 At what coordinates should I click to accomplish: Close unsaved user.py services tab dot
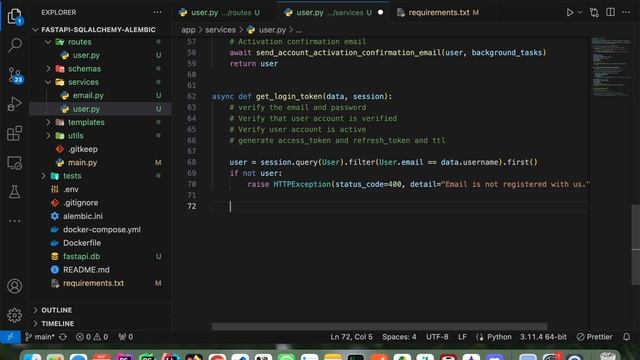380,12
